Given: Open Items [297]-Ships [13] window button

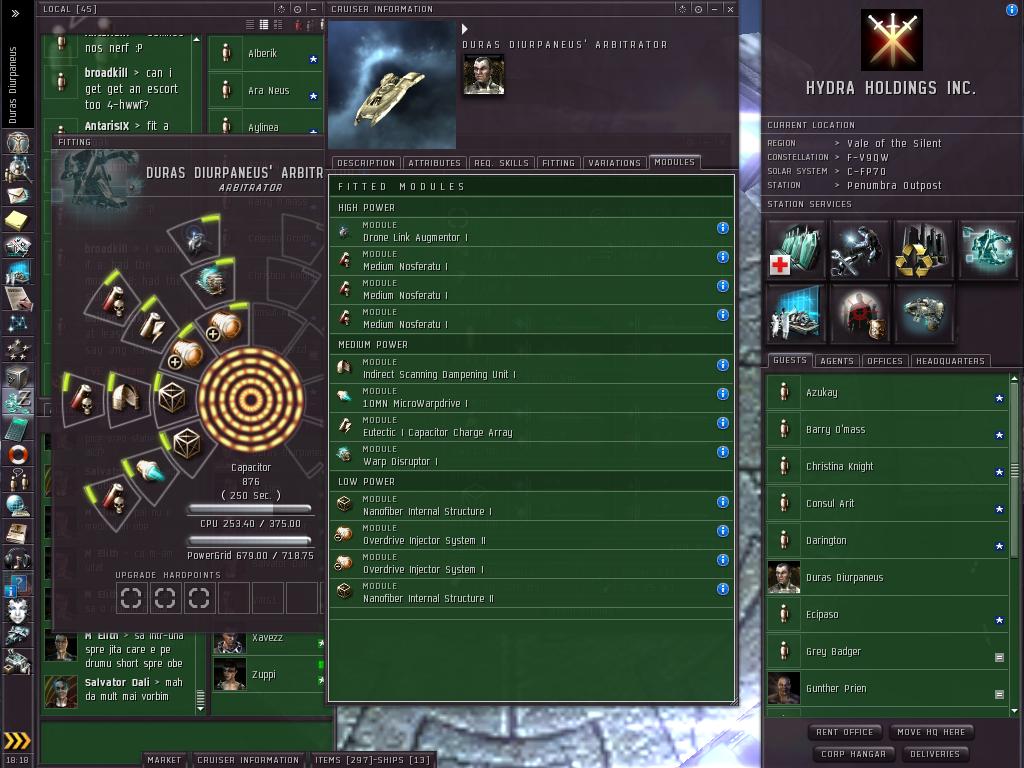Looking at the screenshot, I should [372, 760].
